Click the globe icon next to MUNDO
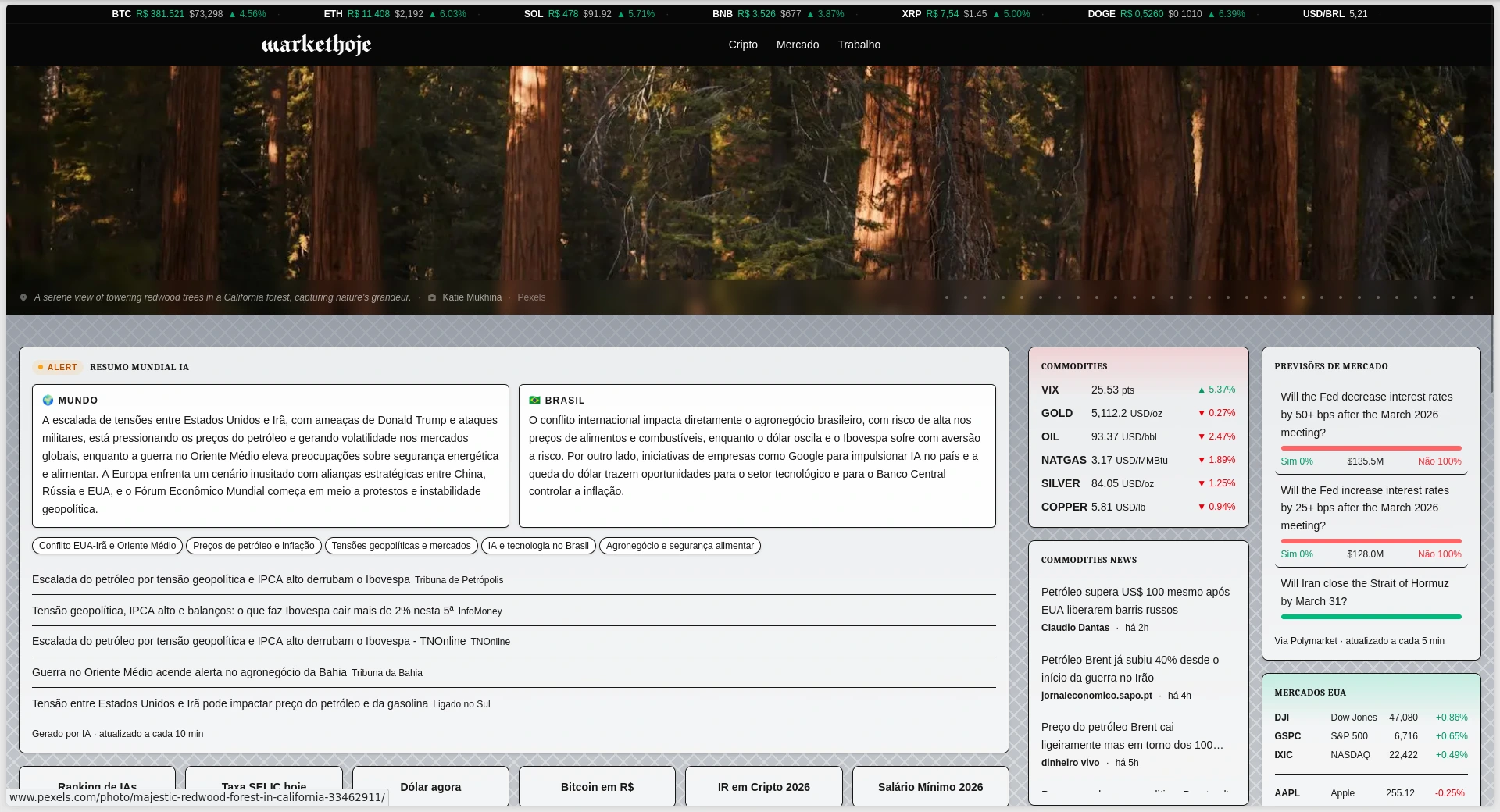 48,400
